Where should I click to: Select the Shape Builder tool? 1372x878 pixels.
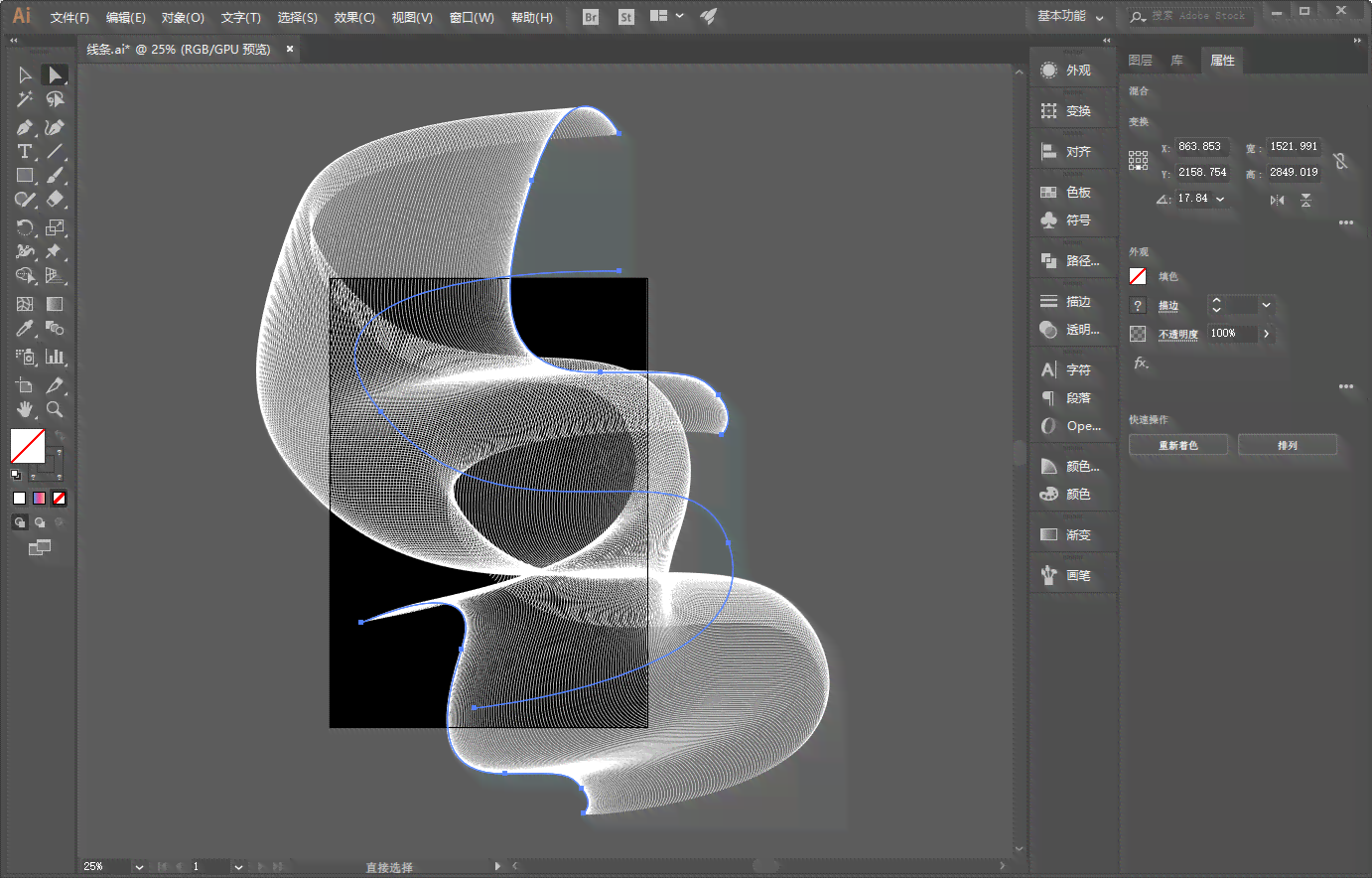[25, 275]
